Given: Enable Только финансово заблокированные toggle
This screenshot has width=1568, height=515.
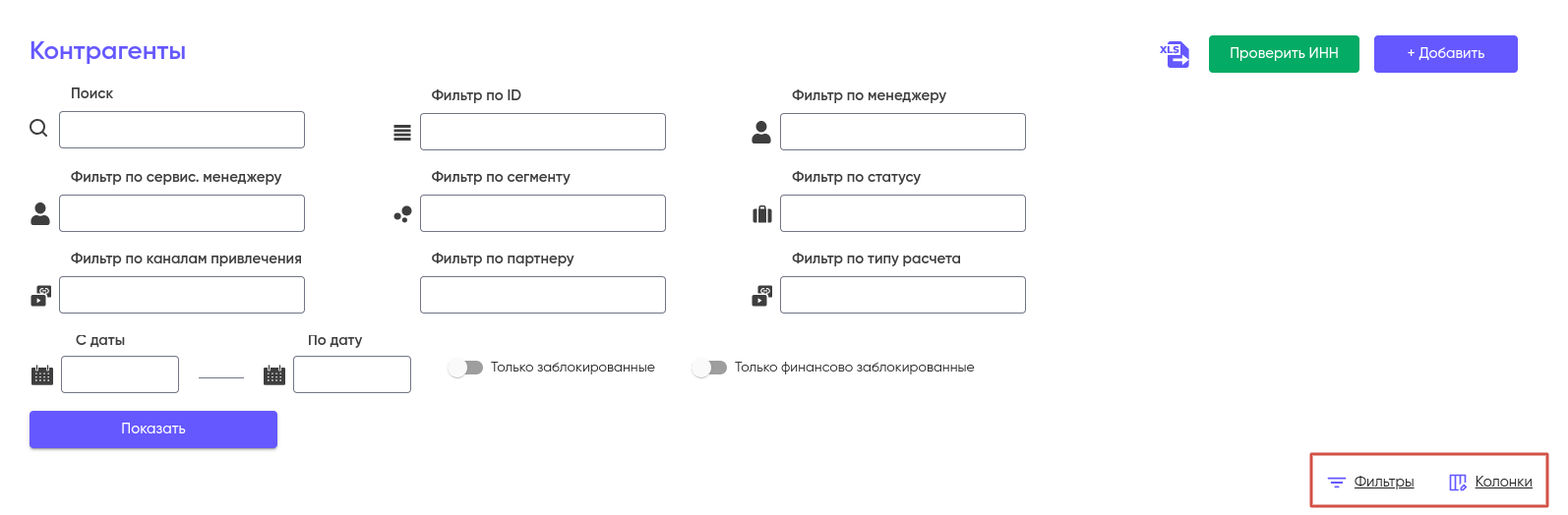Looking at the screenshot, I should click(709, 368).
